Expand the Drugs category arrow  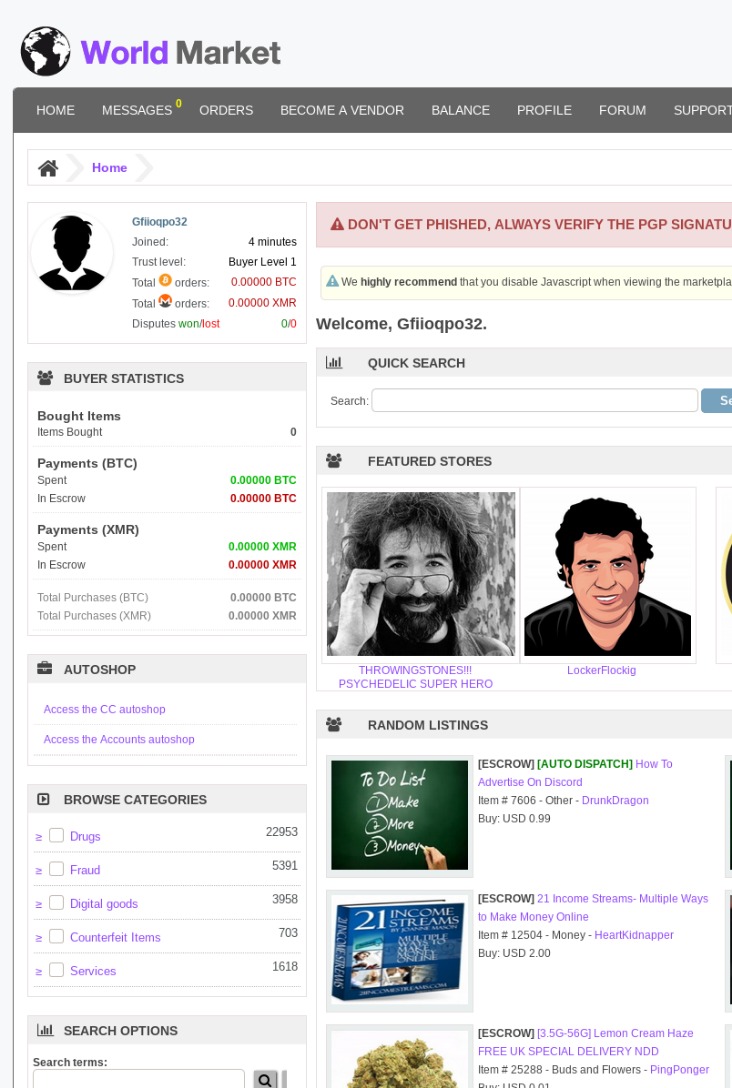(x=39, y=838)
